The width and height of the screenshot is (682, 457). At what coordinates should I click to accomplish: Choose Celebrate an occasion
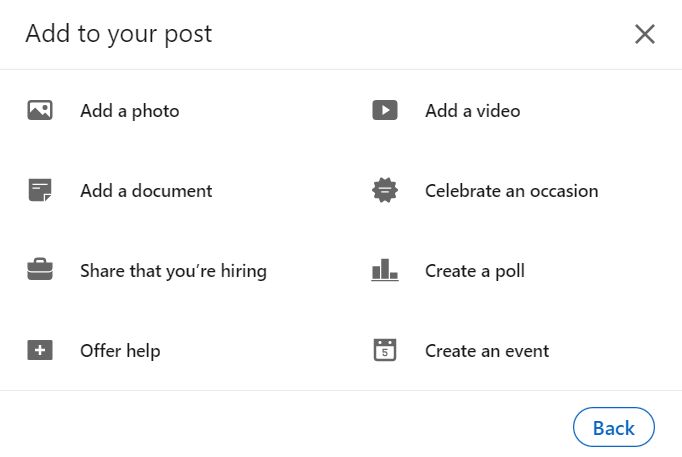pos(512,191)
